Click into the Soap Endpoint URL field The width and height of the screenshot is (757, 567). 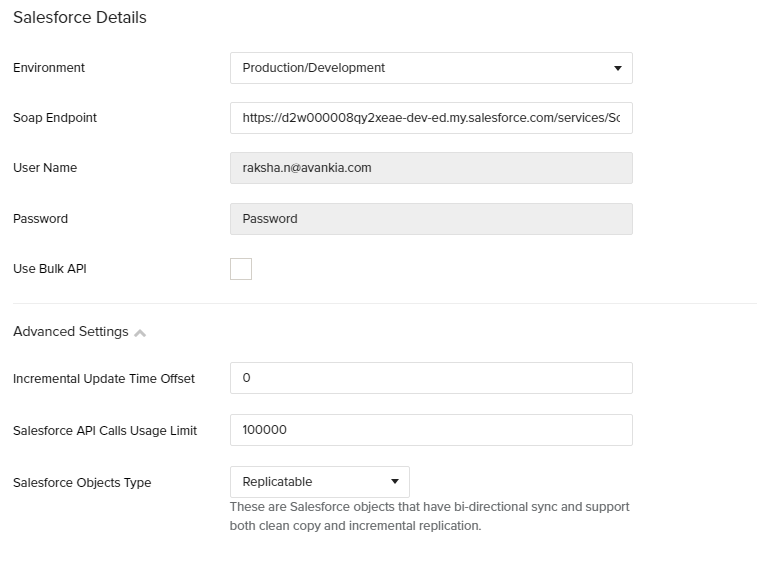point(430,118)
